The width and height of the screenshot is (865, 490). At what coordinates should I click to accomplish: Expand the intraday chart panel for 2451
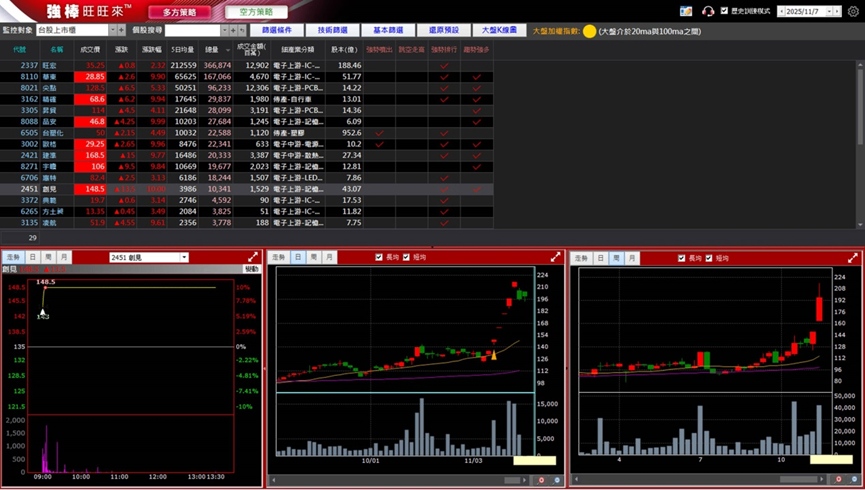253,257
